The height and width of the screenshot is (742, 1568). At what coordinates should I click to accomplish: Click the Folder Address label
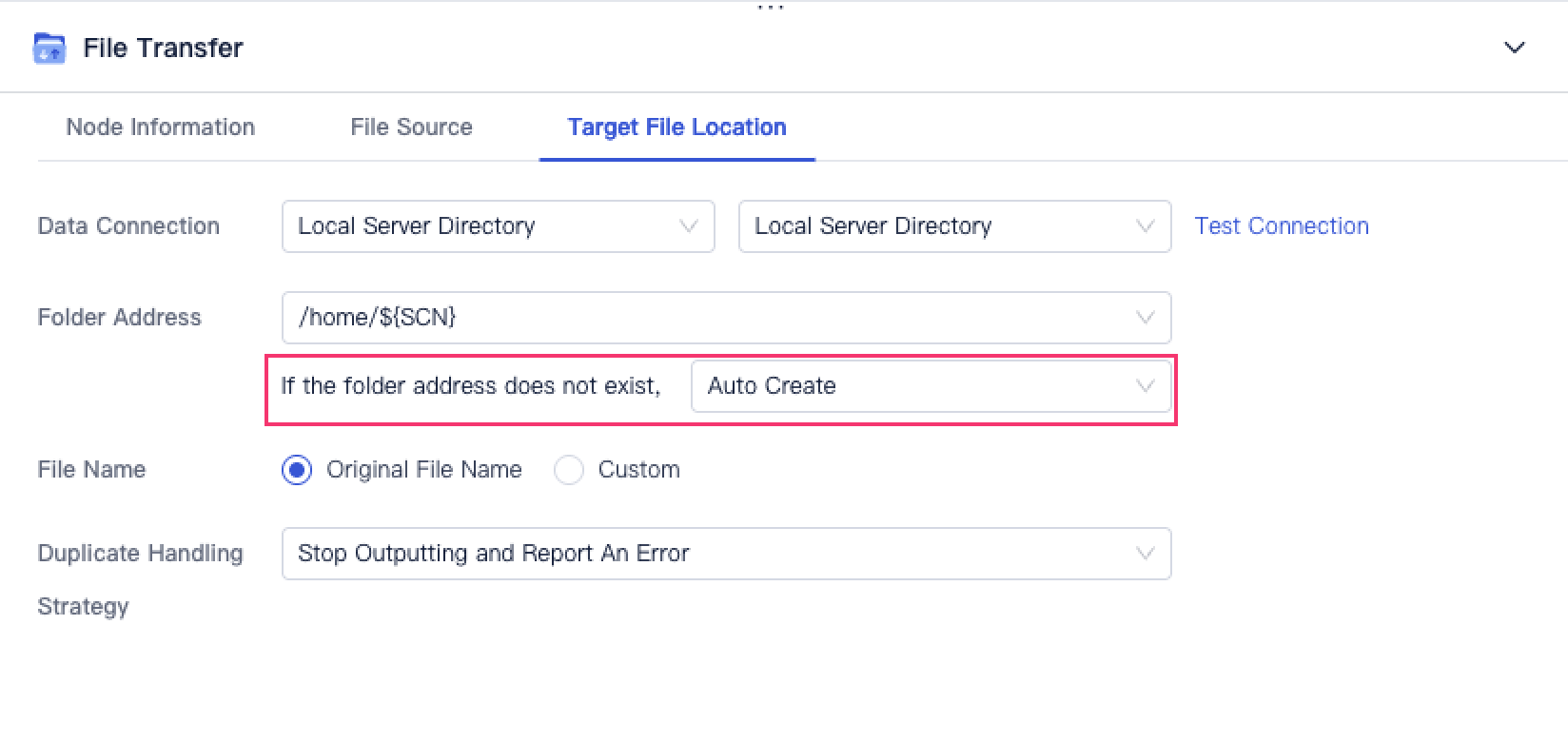click(x=119, y=318)
